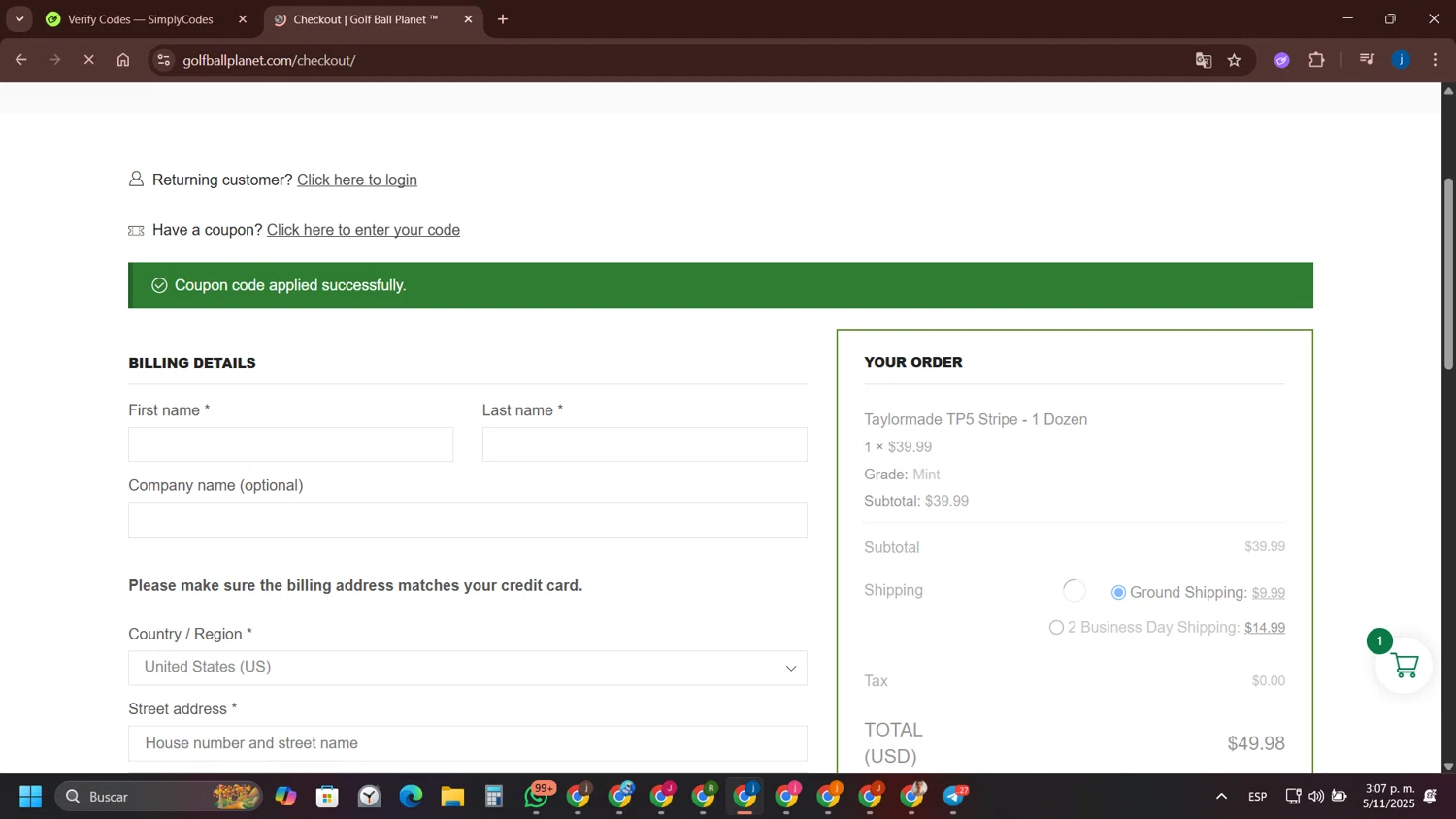Image resolution: width=1456 pixels, height=819 pixels.
Task: Click here to login link
Action: 357,180
